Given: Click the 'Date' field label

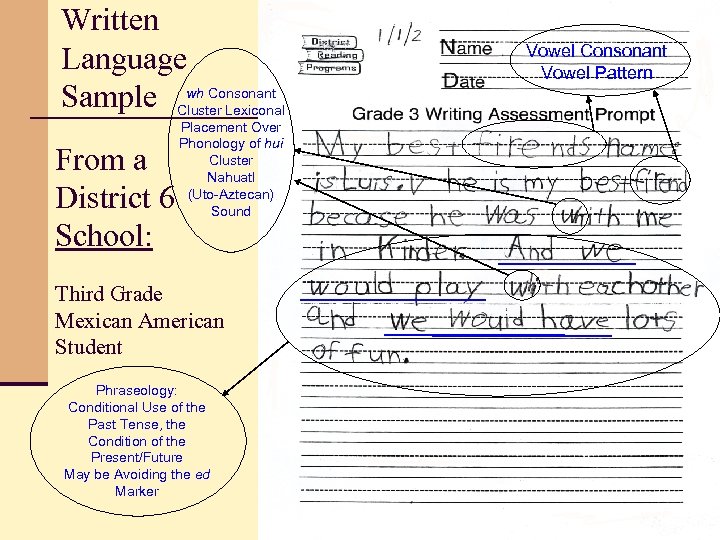Looking at the screenshot, I should (463, 82).
